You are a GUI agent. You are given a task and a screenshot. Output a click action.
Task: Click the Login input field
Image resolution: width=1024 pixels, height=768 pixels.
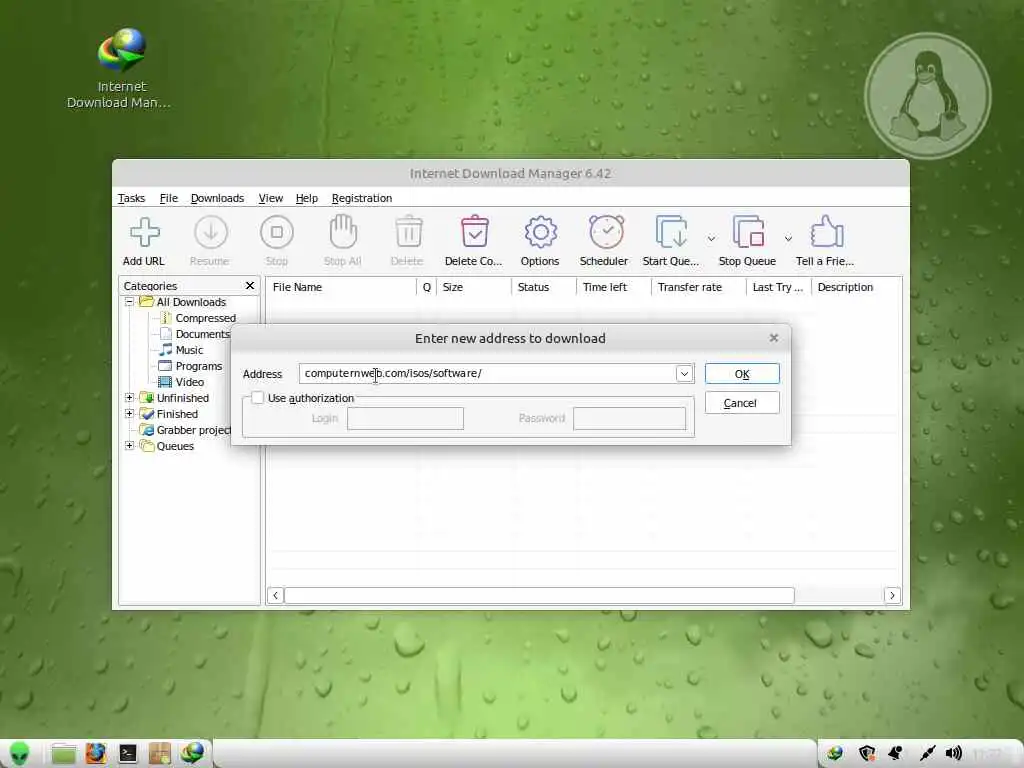coord(406,419)
